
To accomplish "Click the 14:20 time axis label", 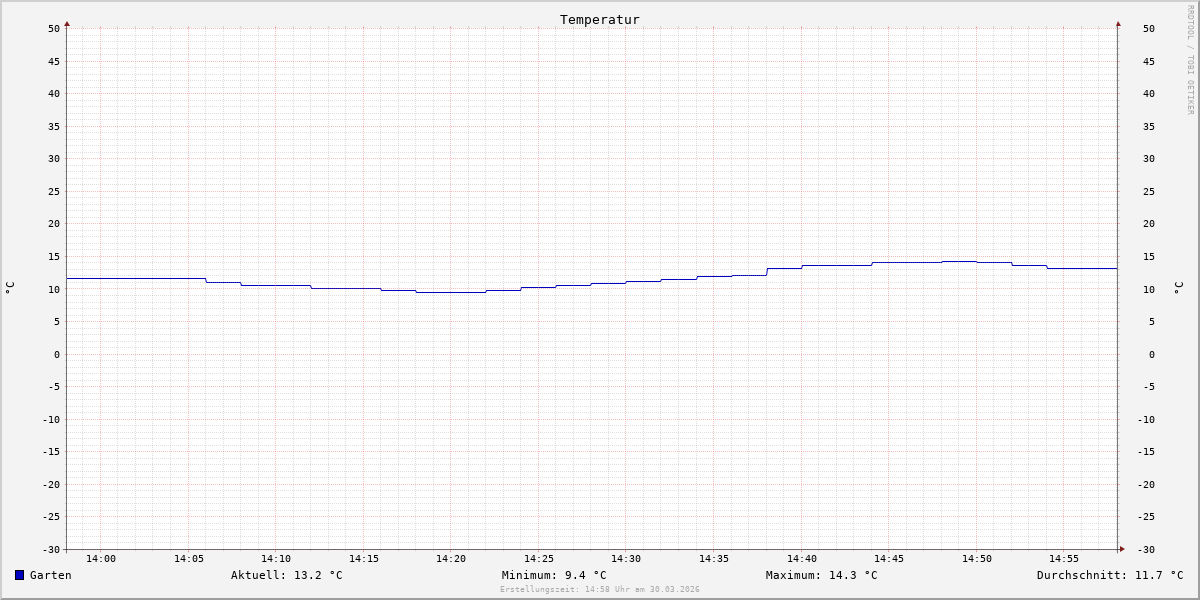I will click(x=451, y=558).
